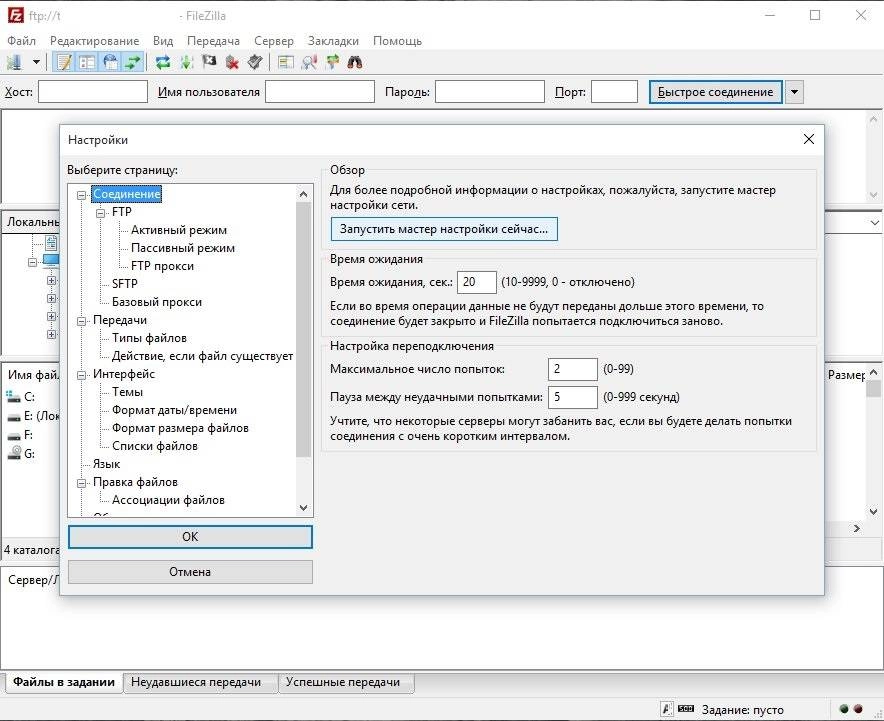Select Пассивный режим settings page
884x721 pixels.
point(183,248)
